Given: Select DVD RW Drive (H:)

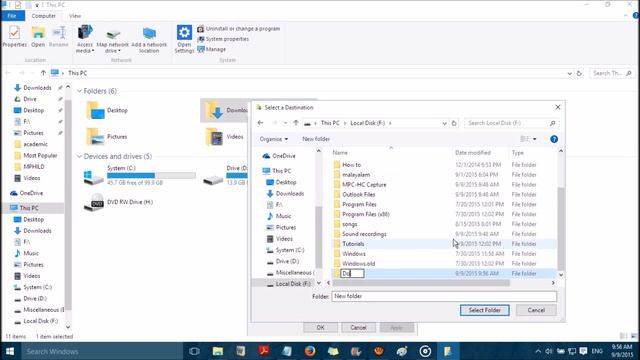Looking at the screenshot, I should click(118, 202).
